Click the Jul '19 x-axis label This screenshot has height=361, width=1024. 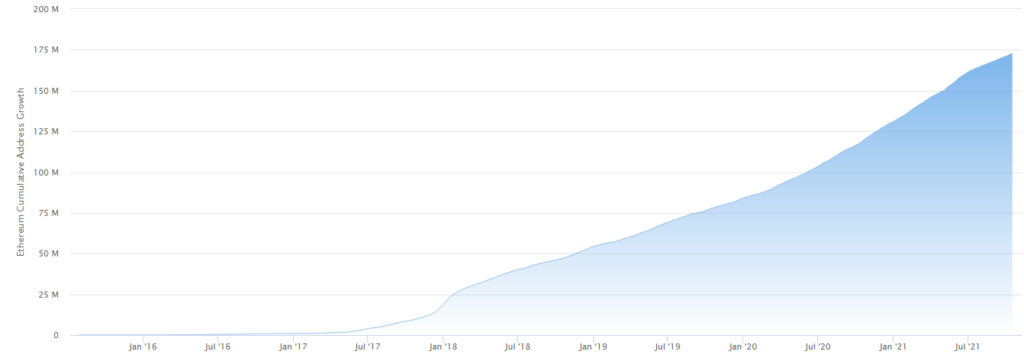tap(667, 347)
